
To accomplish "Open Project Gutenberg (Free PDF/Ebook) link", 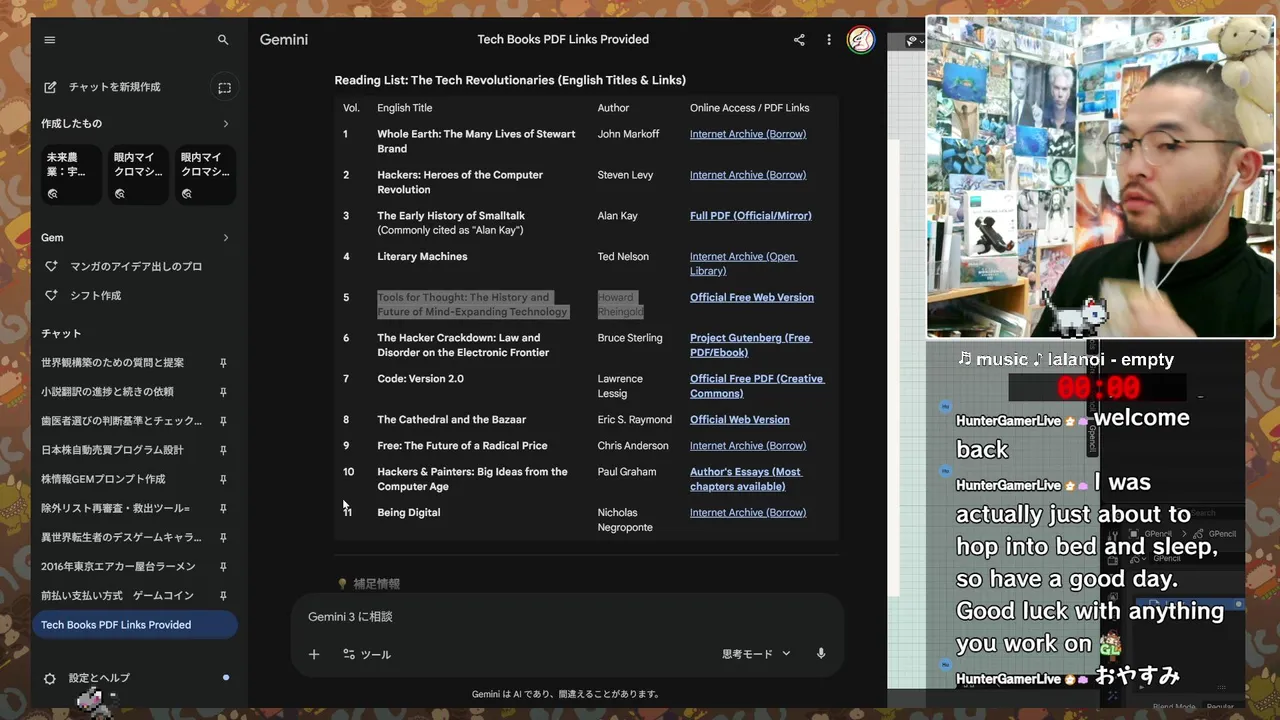I will click(x=750, y=345).
